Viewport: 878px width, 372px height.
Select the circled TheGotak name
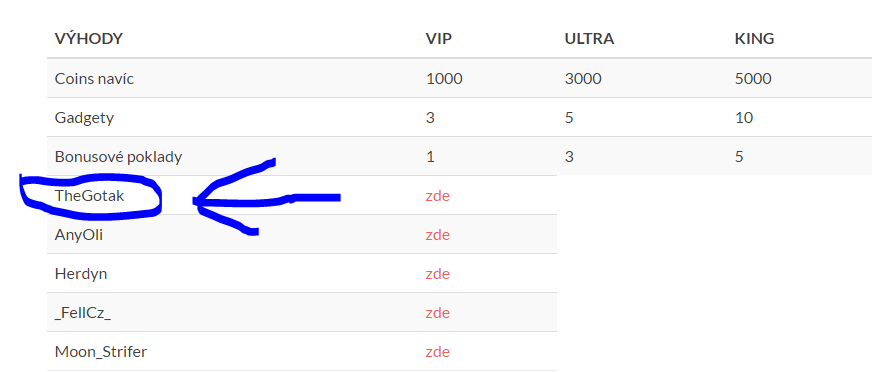90,196
